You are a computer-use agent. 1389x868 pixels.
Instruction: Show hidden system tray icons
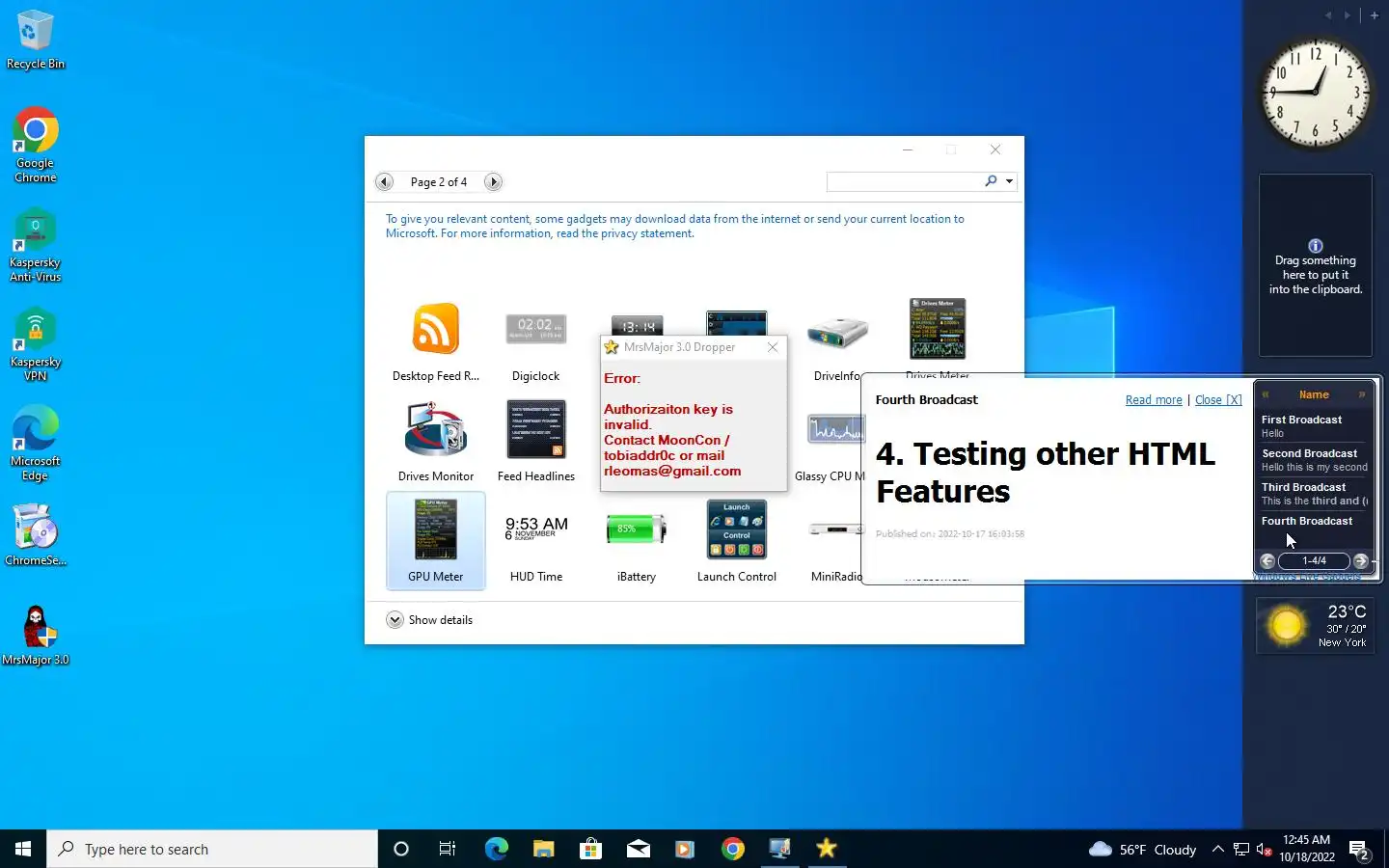pyautogui.click(x=1218, y=850)
